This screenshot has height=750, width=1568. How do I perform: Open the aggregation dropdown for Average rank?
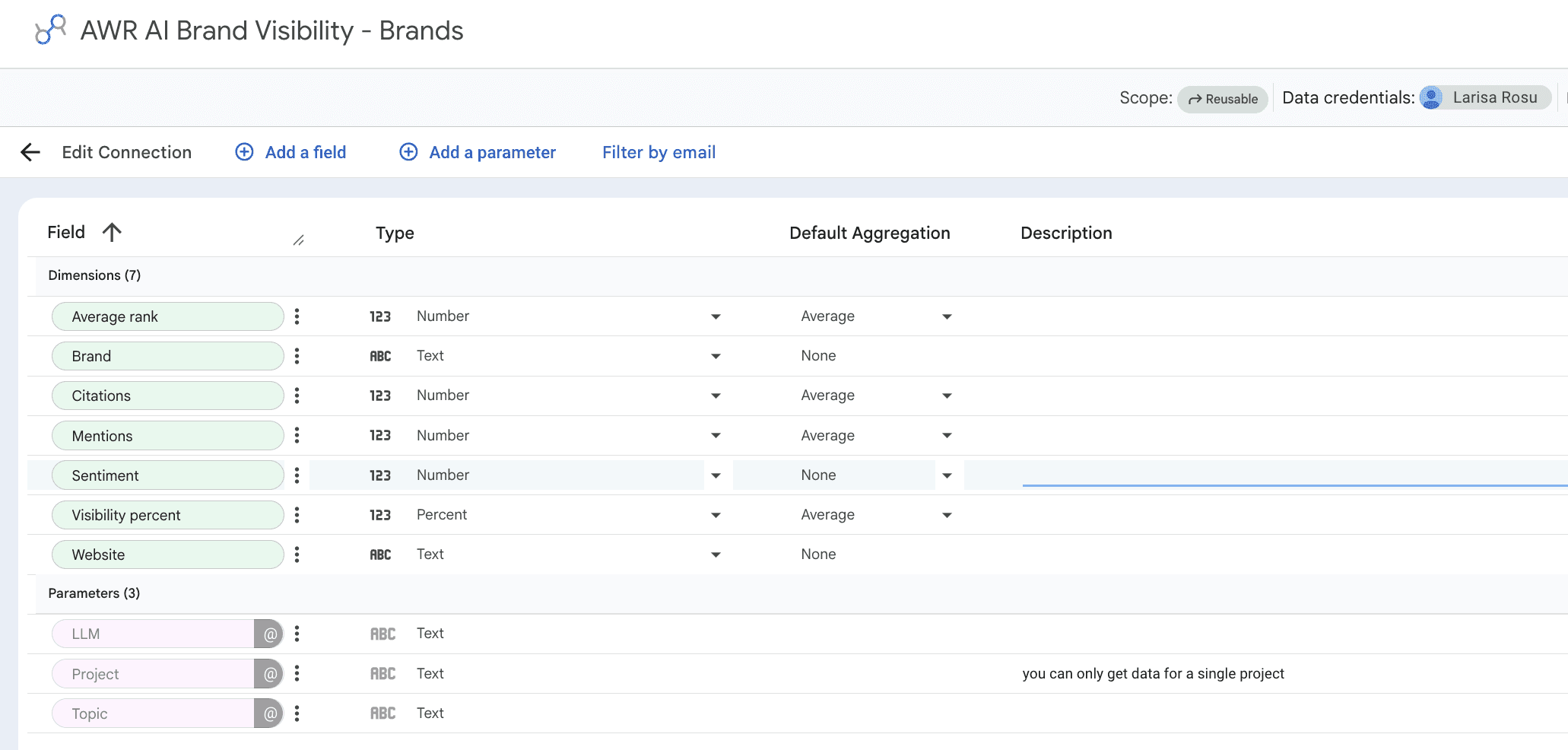(x=947, y=316)
